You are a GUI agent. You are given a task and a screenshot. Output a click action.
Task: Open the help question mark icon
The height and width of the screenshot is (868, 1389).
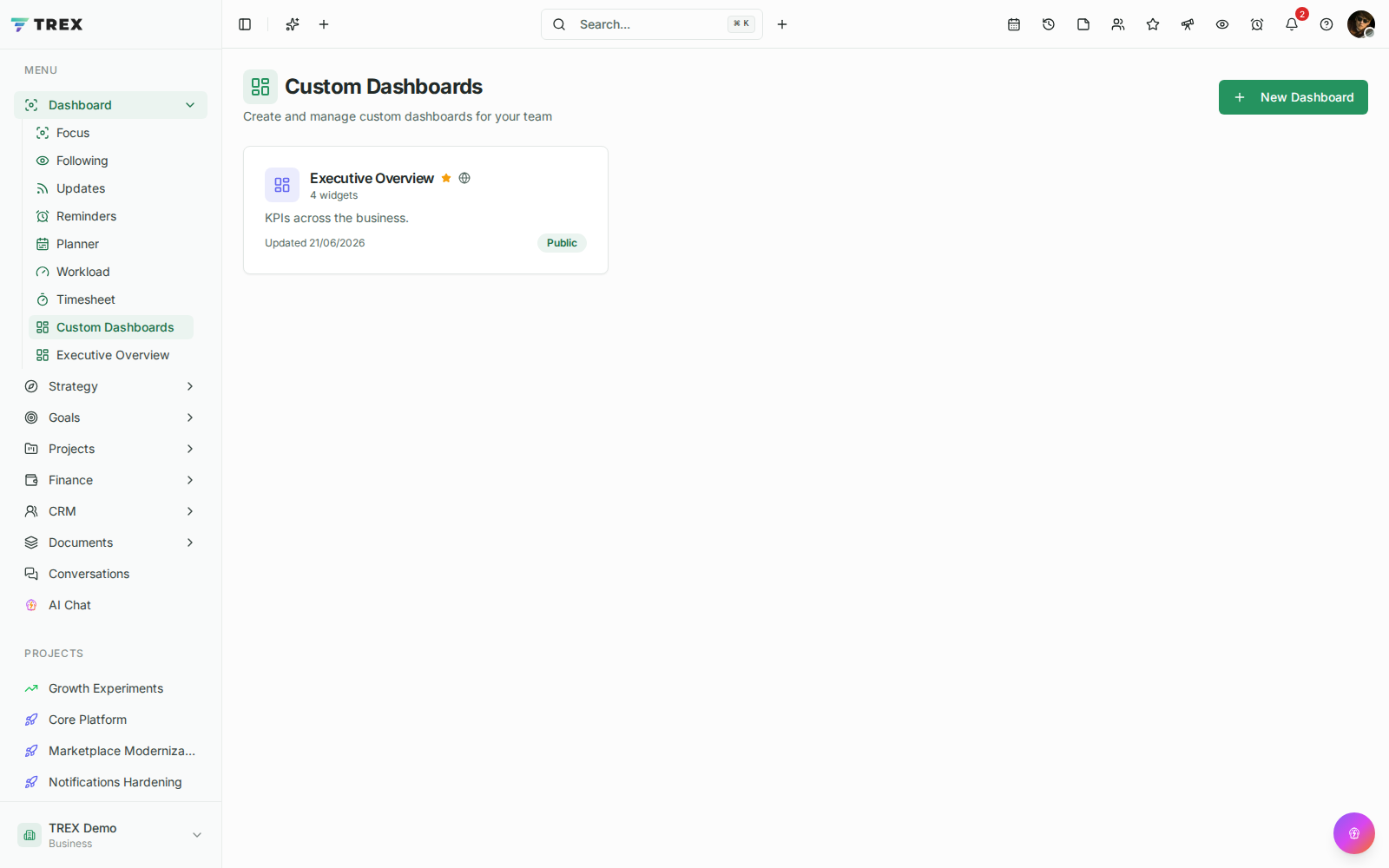pos(1326,24)
